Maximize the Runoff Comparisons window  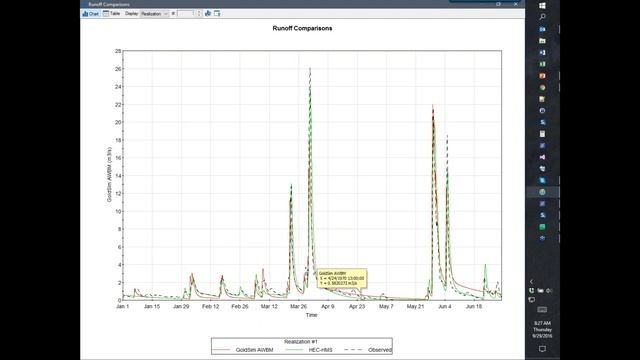498,4
